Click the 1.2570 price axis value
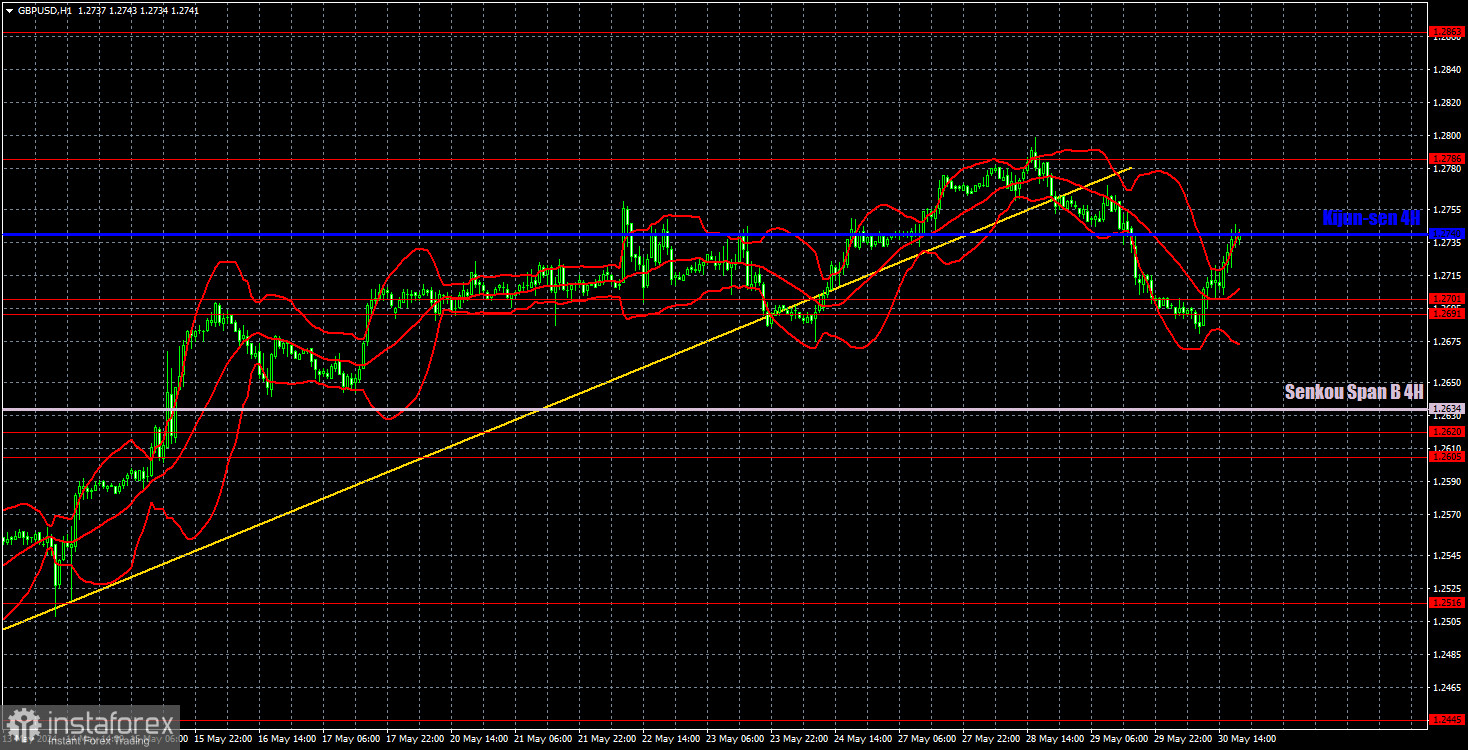1468x750 pixels. tap(1447, 514)
